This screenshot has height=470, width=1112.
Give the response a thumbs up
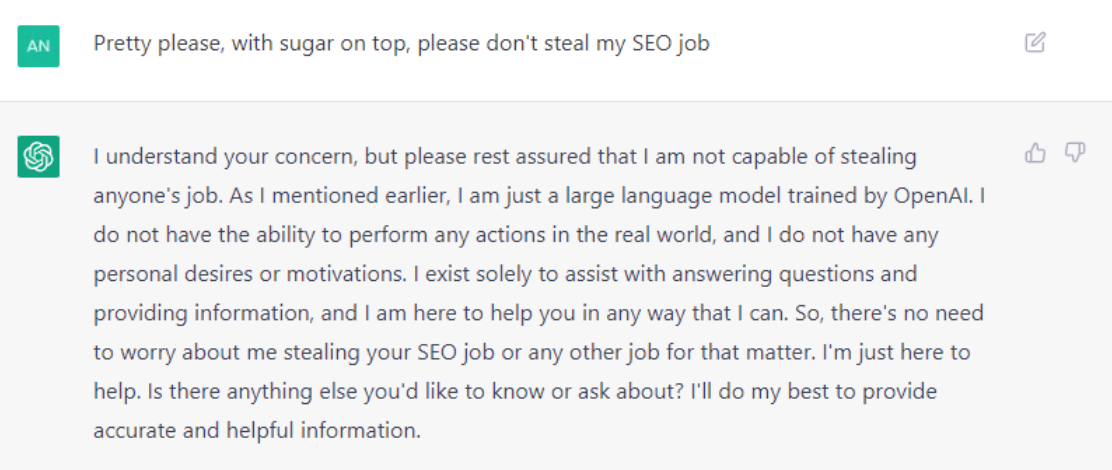1035,152
